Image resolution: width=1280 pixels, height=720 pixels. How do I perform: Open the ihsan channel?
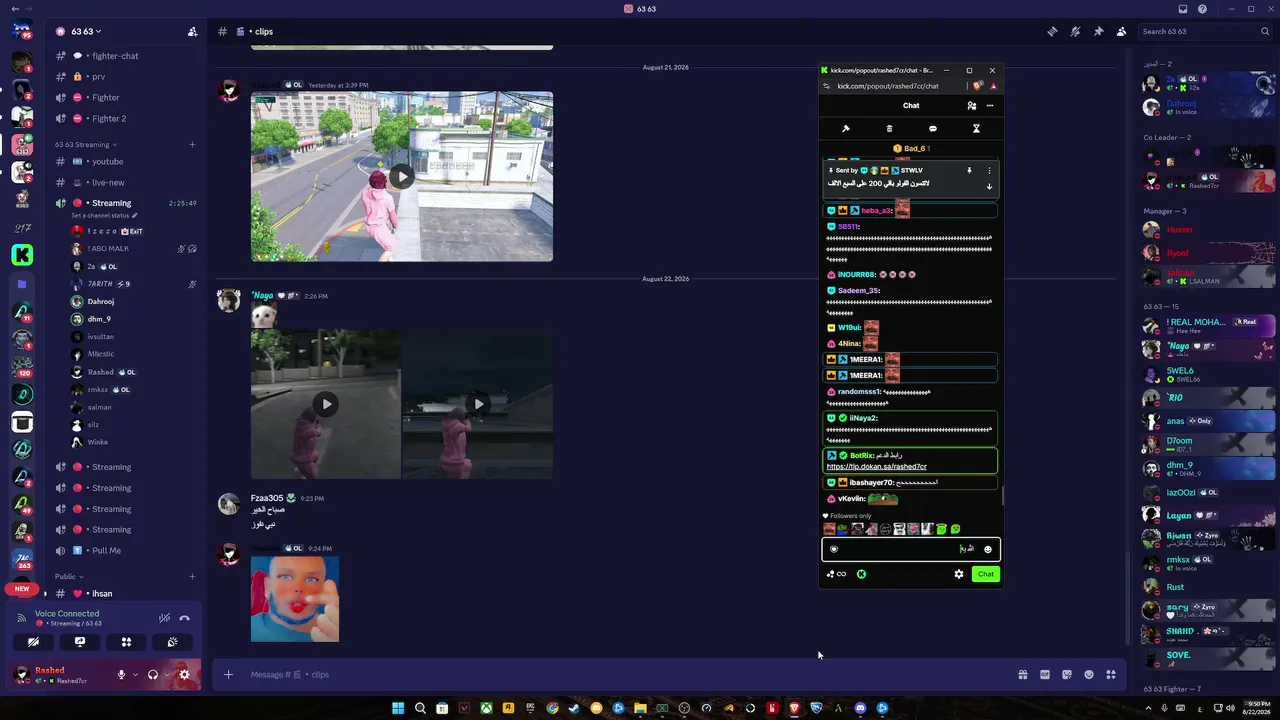(126, 594)
